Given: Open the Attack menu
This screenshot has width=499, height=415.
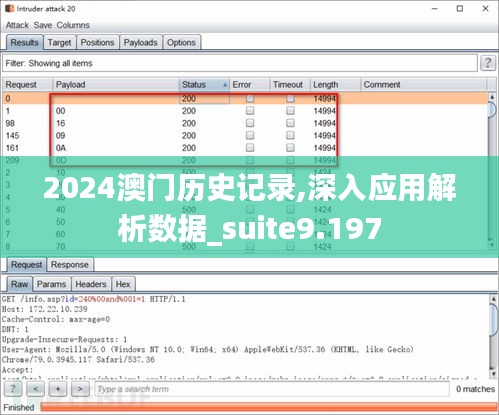Looking at the screenshot, I should pyautogui.click(x=17, y=25).
